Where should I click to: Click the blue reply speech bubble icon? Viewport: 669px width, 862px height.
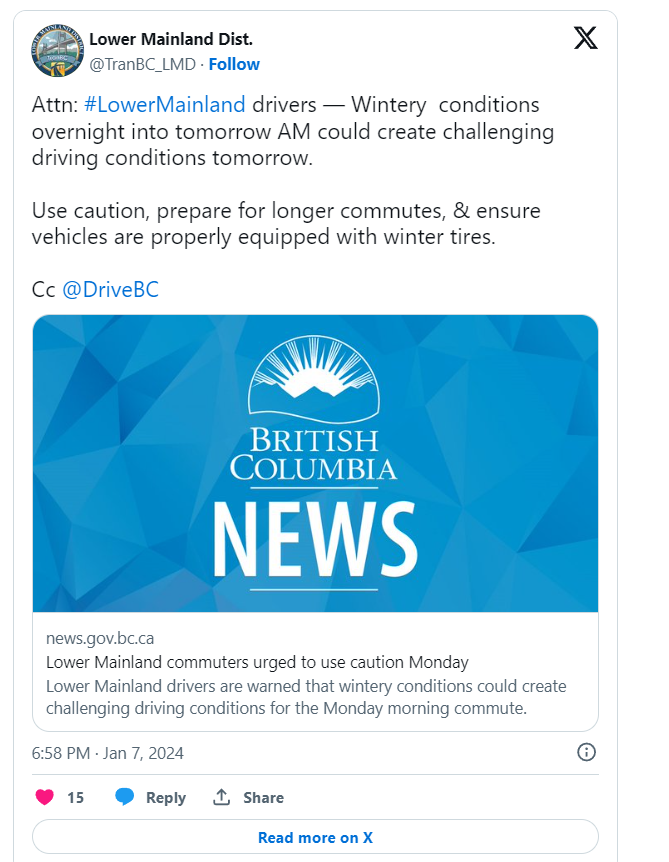pyautogui.click(x=125, y=797)
